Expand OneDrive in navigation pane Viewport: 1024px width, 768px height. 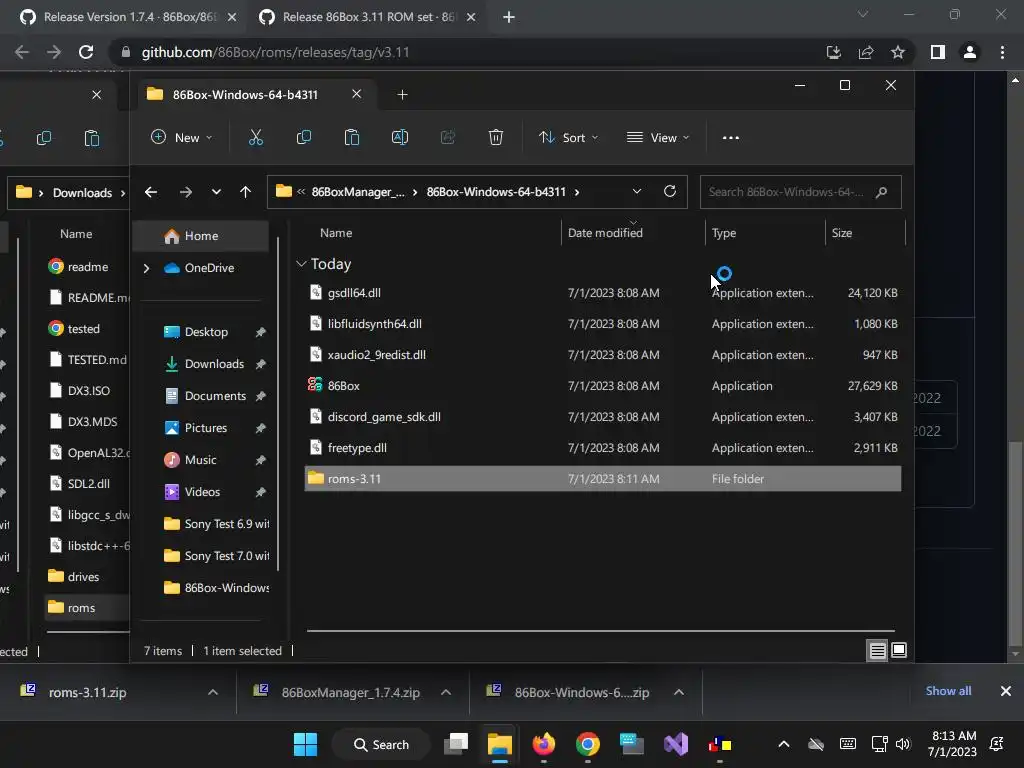click(146, 268)
